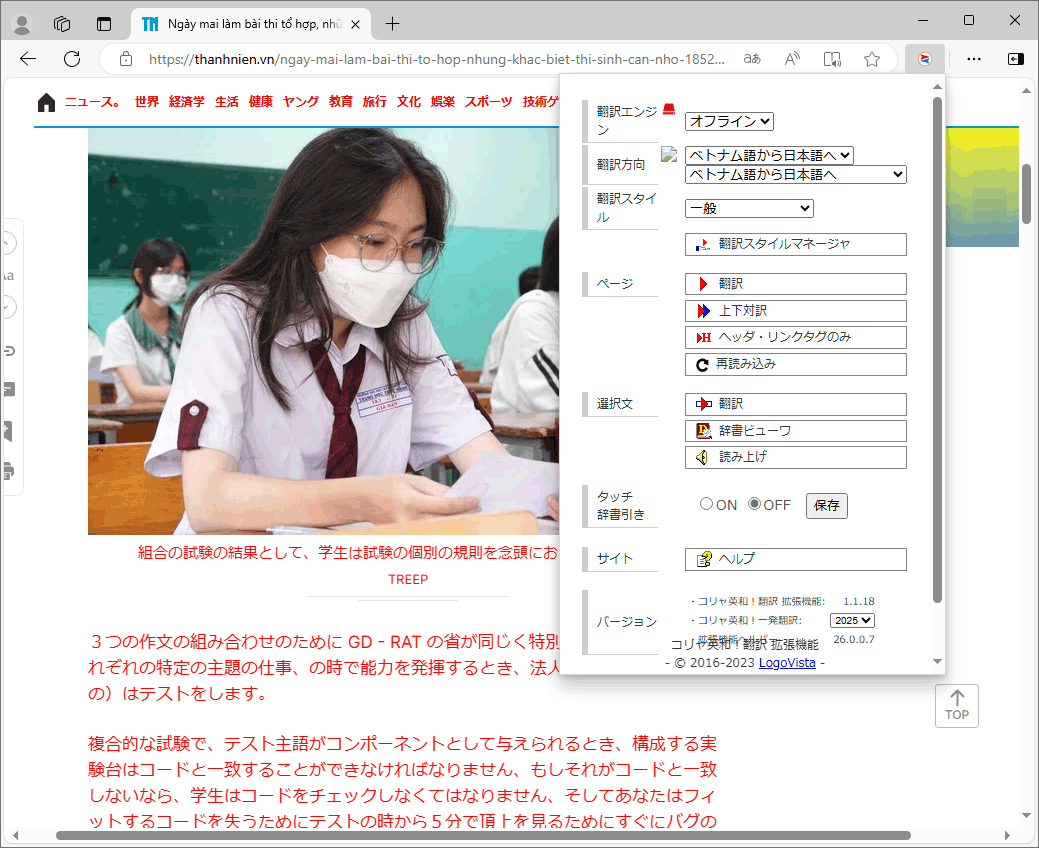Screen dimensions: 1039x848
Task: Expand the 翻訳スタイル 一般 dropdown
Action: pyautogui.click(x=749, y=208)
